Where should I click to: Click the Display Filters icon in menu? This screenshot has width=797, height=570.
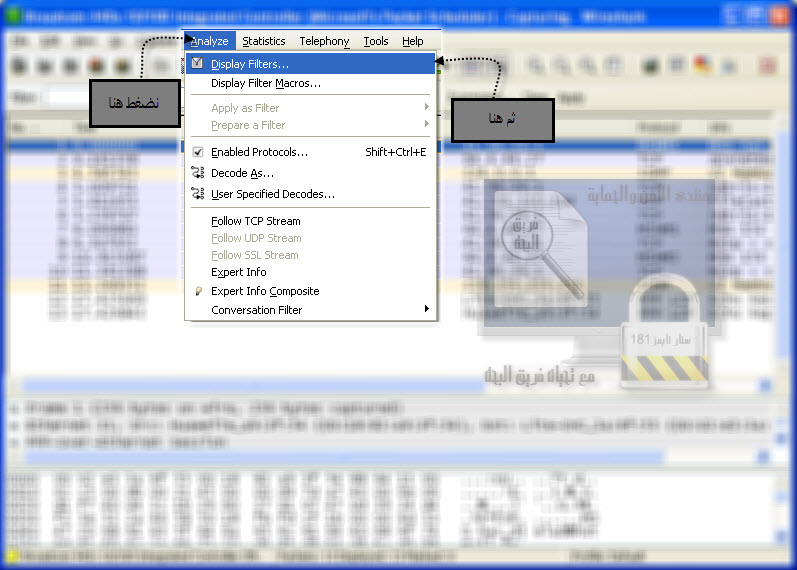coord(197,64)
